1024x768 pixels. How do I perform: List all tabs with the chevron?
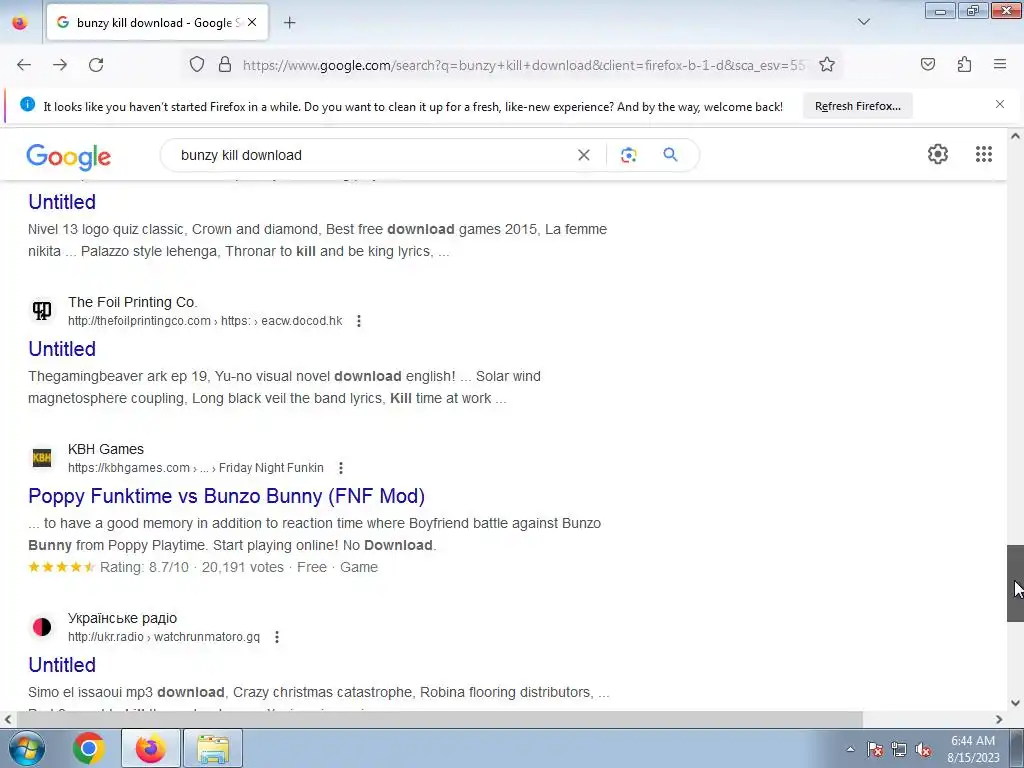(x=863, y=22)
